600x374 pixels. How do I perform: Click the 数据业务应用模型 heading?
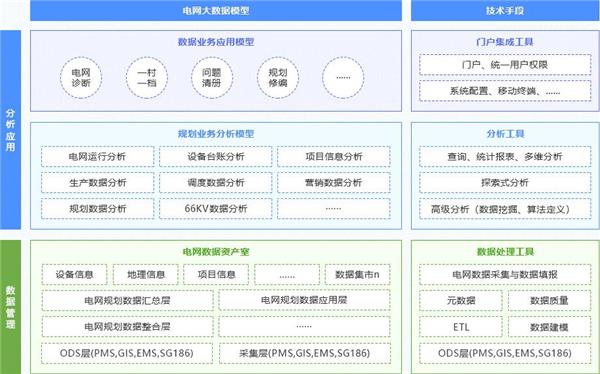click(216, 42)
